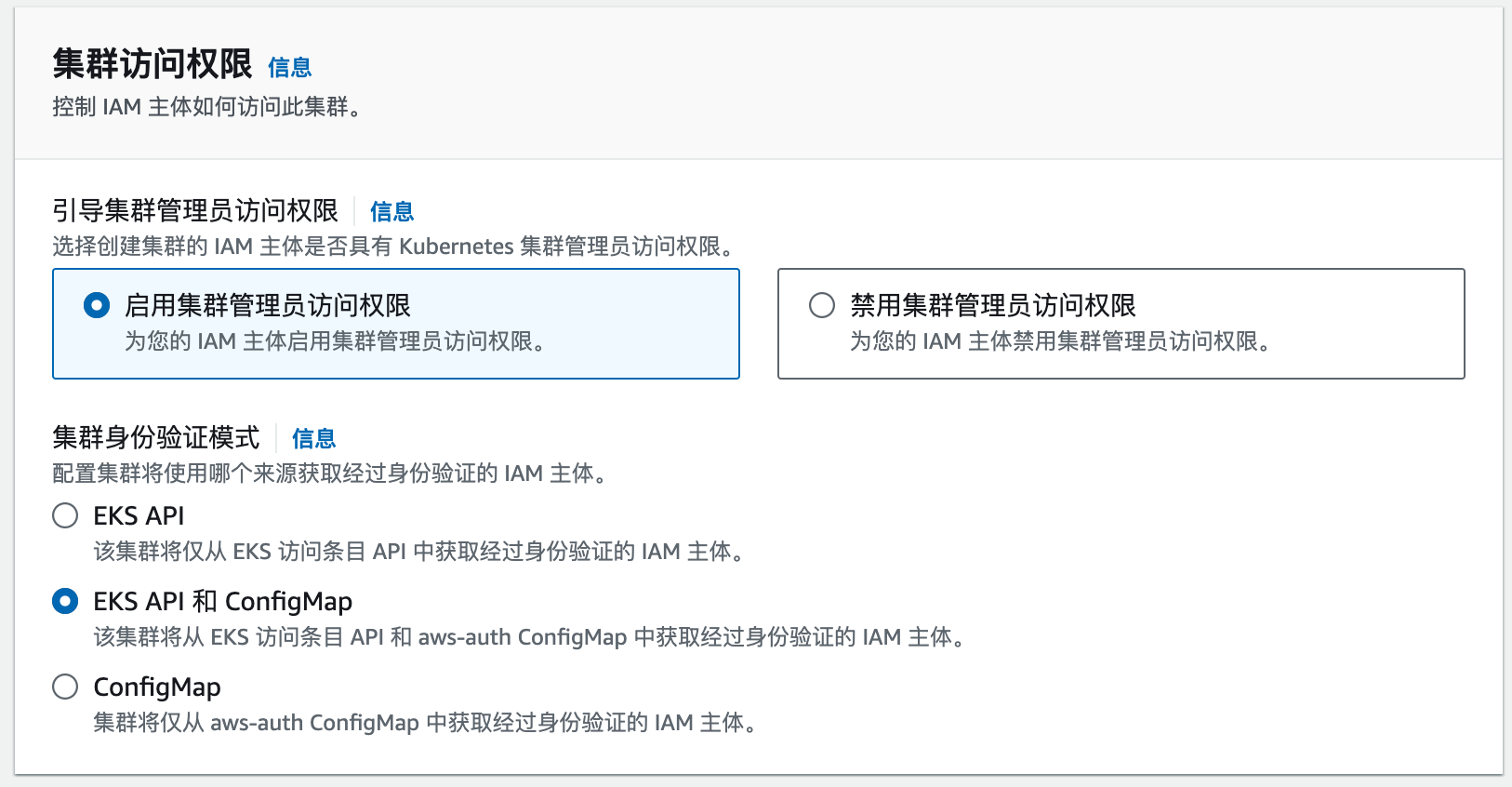Click the EKS API option label text
The image size is (1512, 787).
[139, 515]
